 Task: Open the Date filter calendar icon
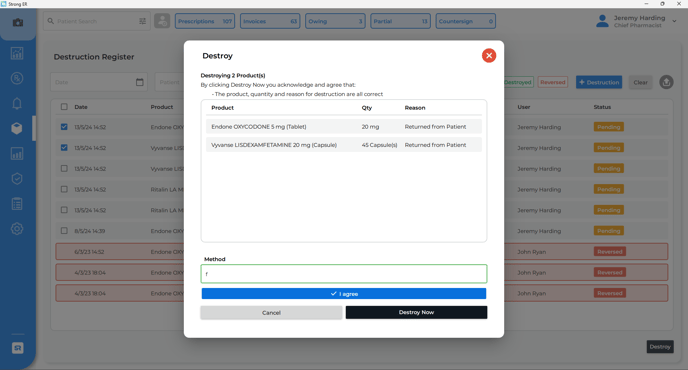[140, 82]
